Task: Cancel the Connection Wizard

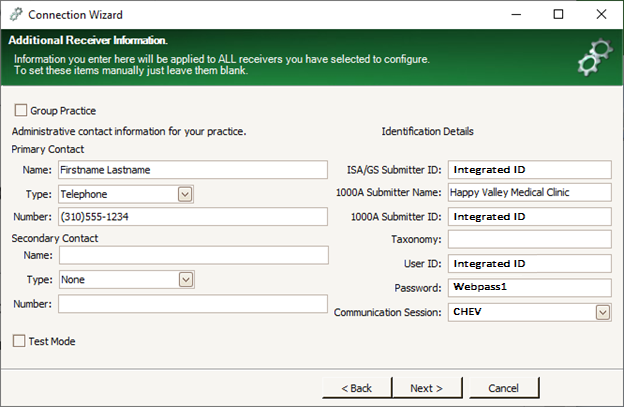Action: (504, 388)
